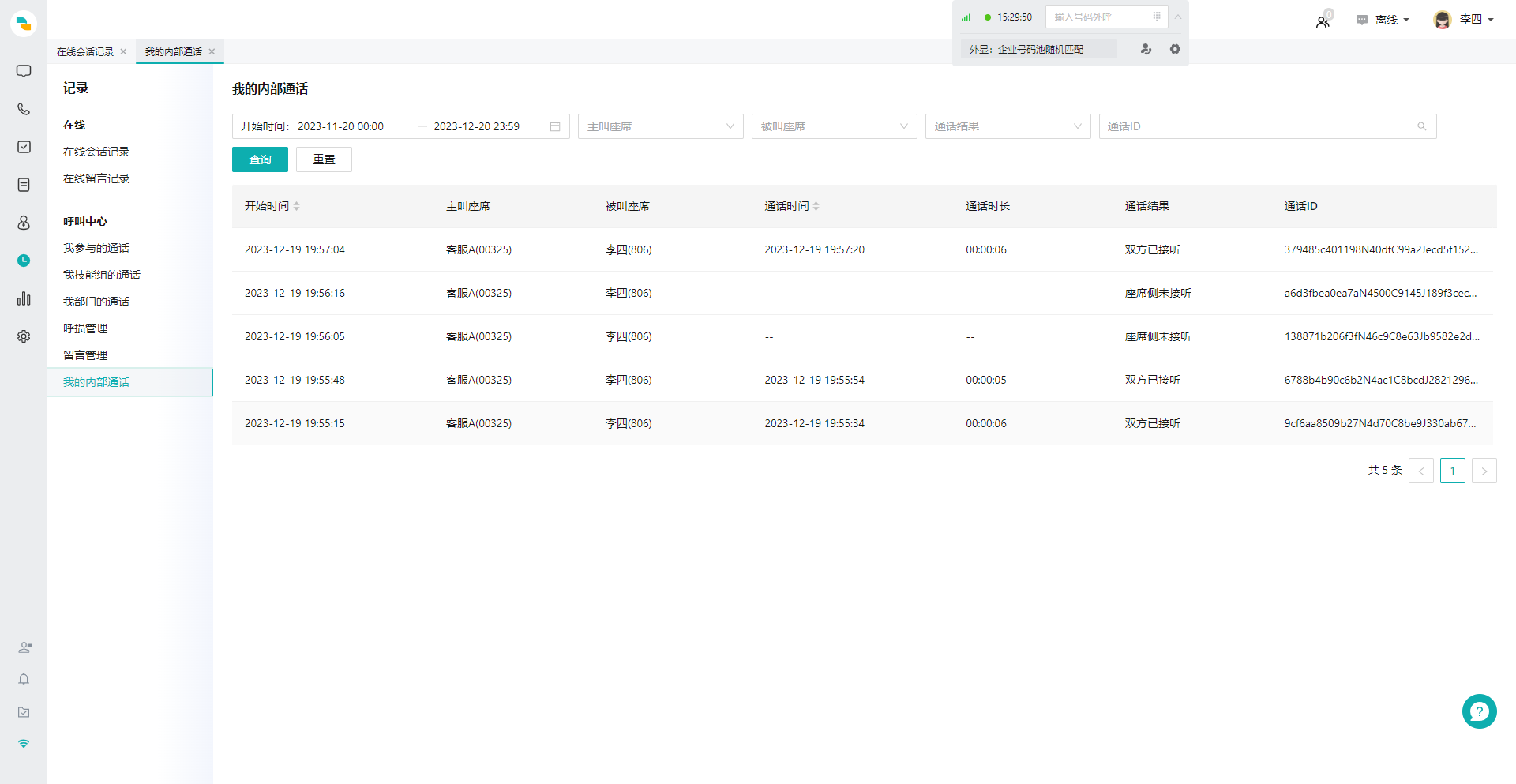Click the 通话时长 column header
The height and width of the screenshot is (784, 1516).
(x=988, y=206)
